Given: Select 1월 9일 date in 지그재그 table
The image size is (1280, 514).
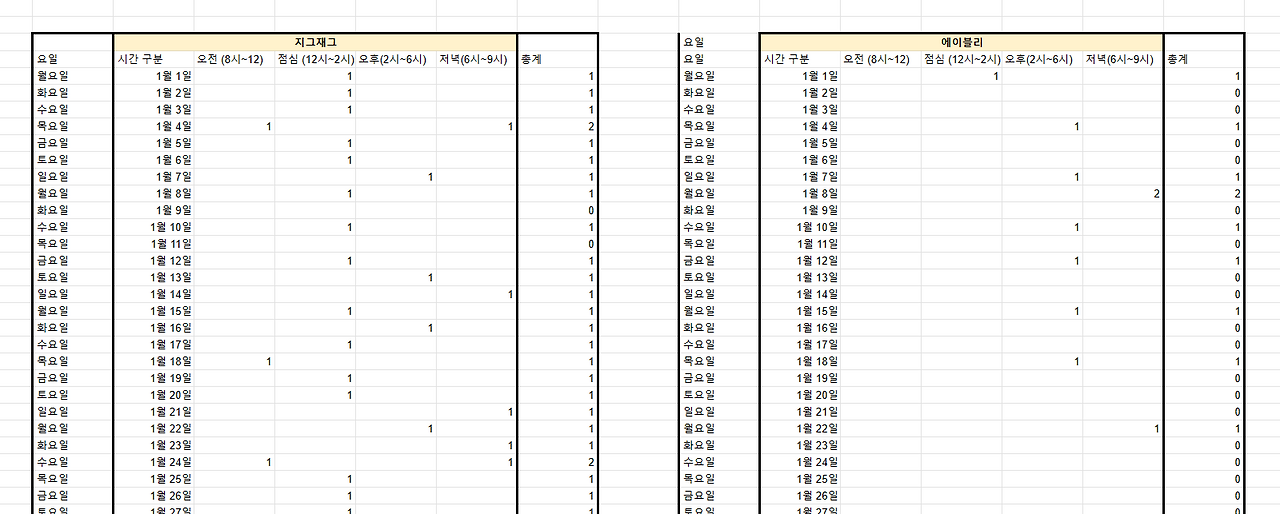Looking at the screenshot, I should [174, 210].
